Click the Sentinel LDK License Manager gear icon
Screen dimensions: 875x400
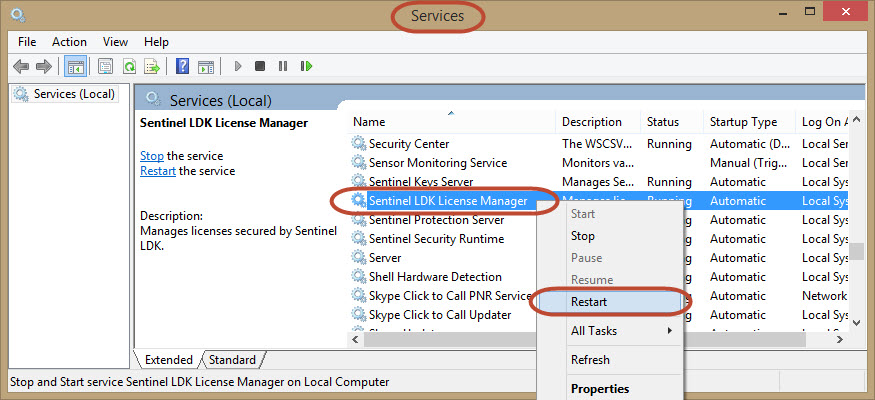(358, 201)
